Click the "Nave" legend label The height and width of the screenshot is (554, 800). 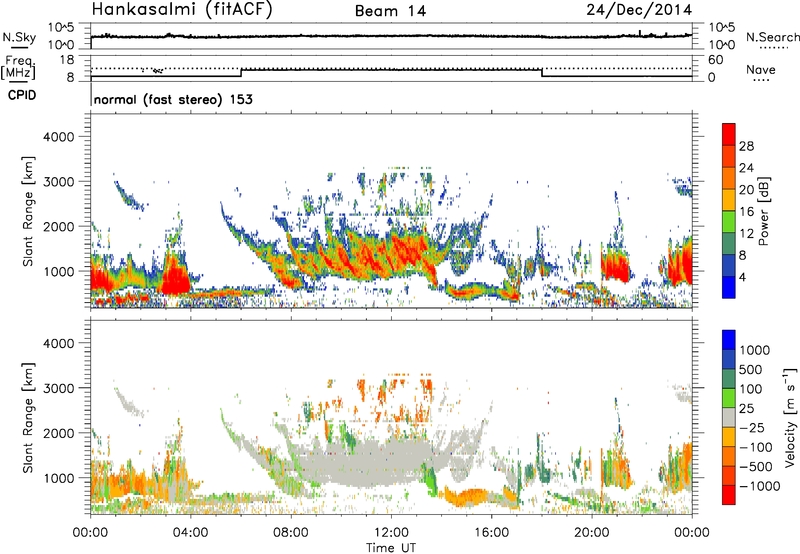[x=761, y=69]
